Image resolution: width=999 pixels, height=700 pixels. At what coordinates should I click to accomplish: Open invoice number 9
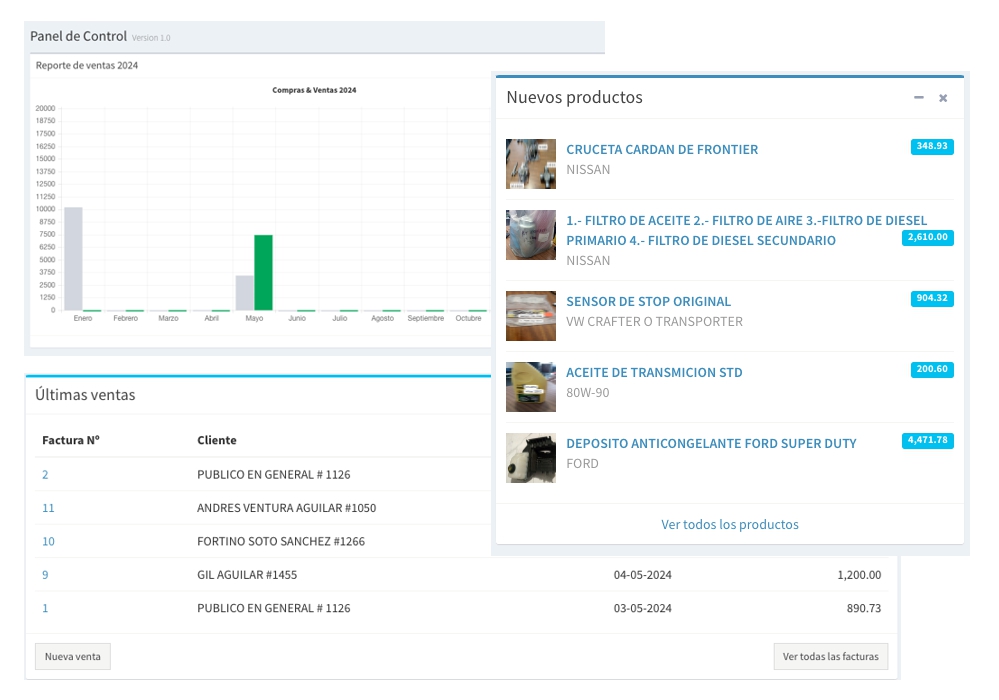45,575
